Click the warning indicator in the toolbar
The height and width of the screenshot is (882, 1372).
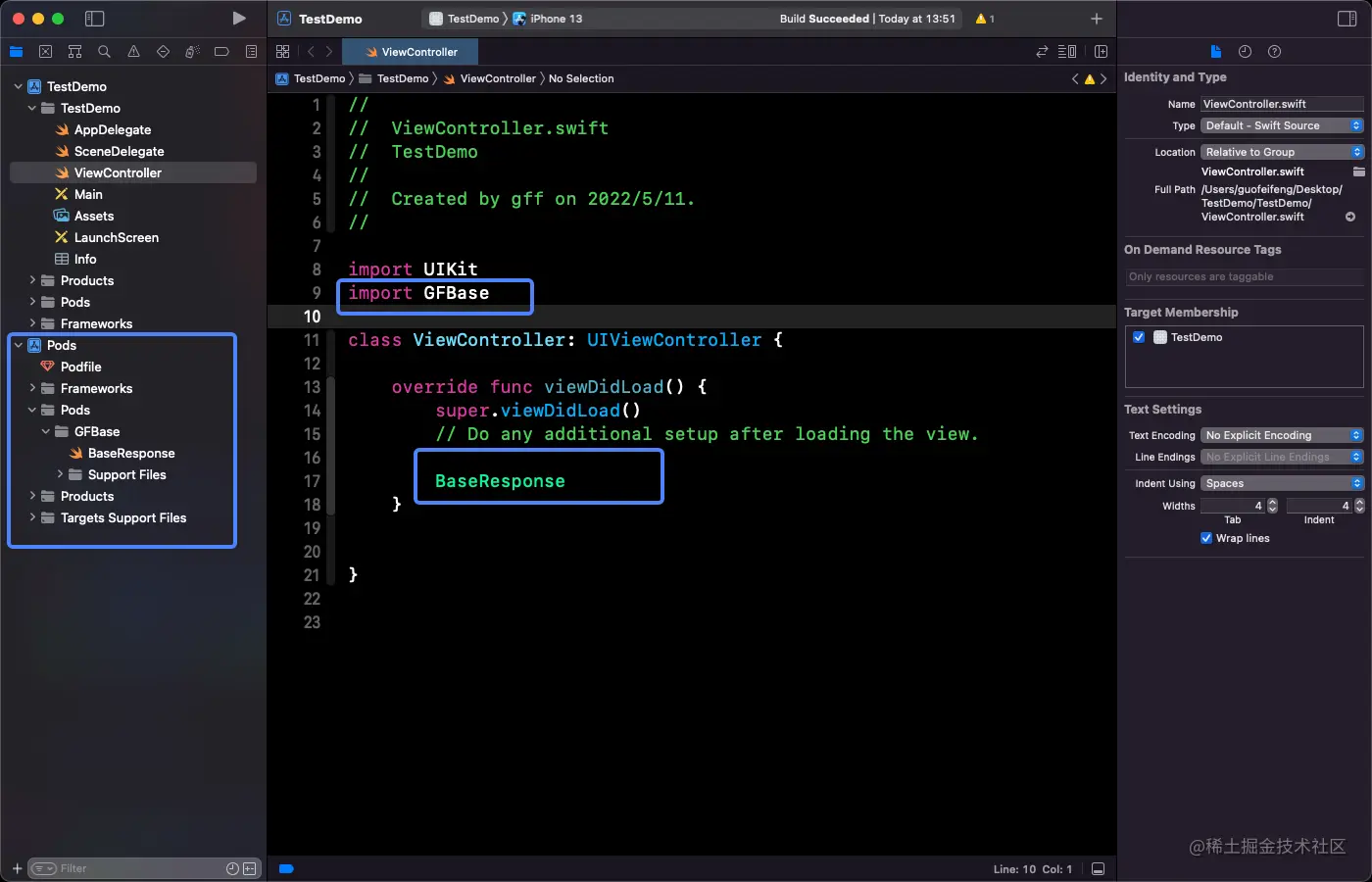click(x=985, y=19)
